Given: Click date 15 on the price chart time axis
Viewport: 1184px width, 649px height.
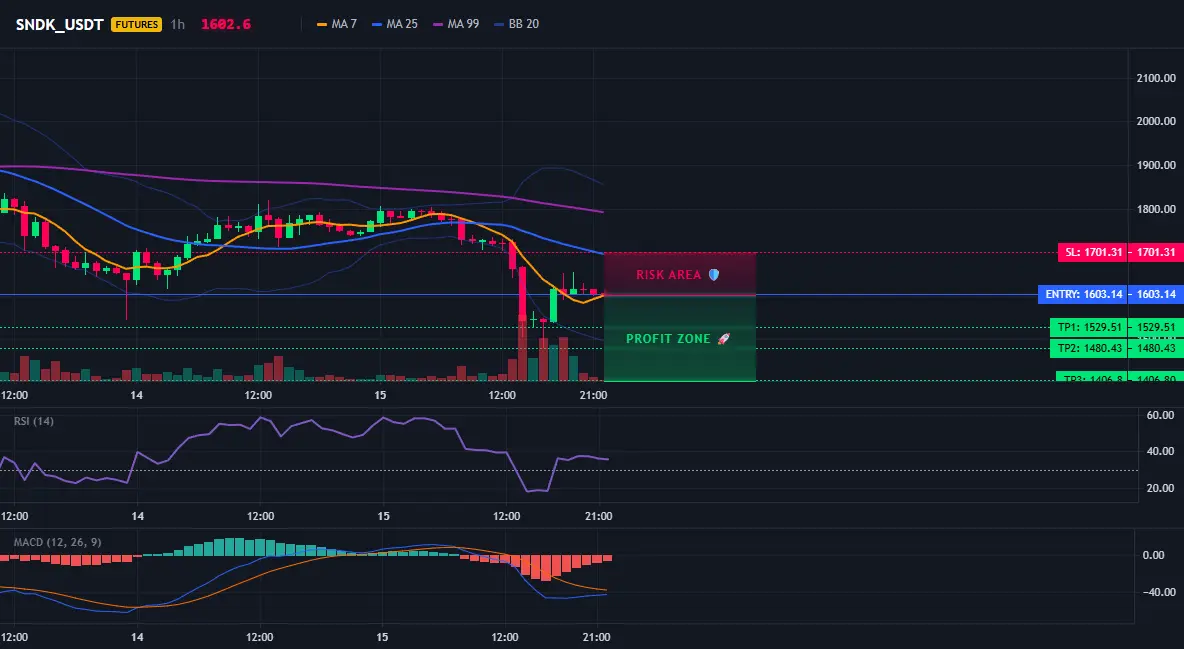Looking at the screenshot, I should click(x=380, y=395).
